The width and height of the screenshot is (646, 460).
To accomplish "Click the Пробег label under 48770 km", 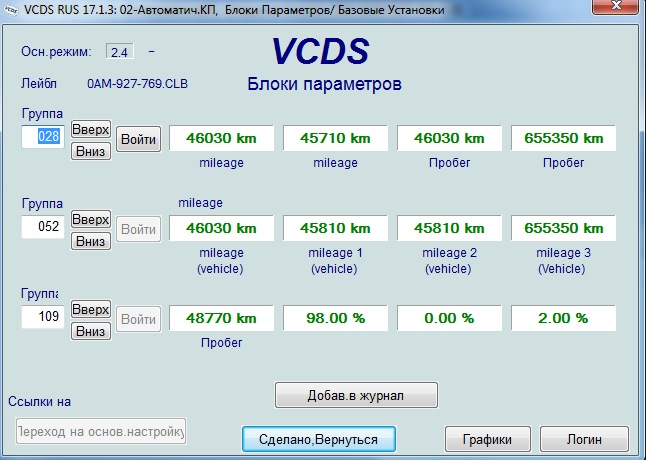I will coord(222,343).
